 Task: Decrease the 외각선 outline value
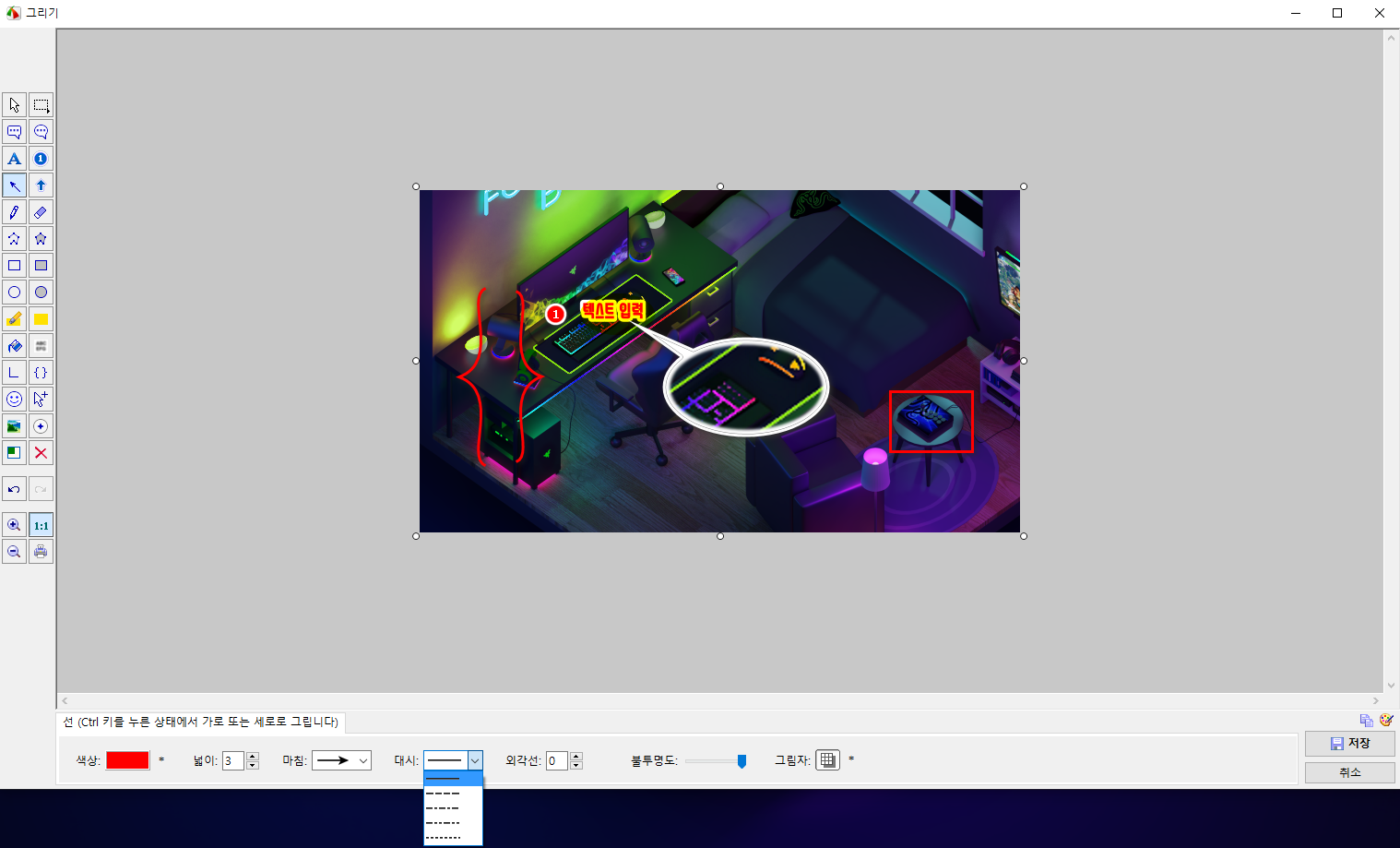click(576, 765)
